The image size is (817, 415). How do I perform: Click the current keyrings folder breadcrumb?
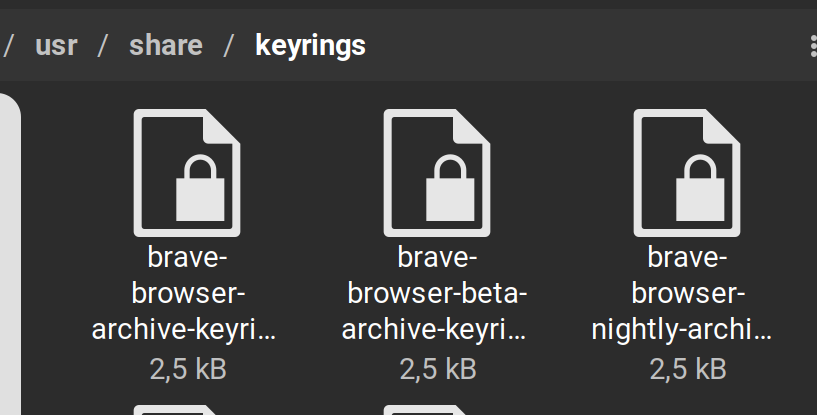(x=311, y=46)
